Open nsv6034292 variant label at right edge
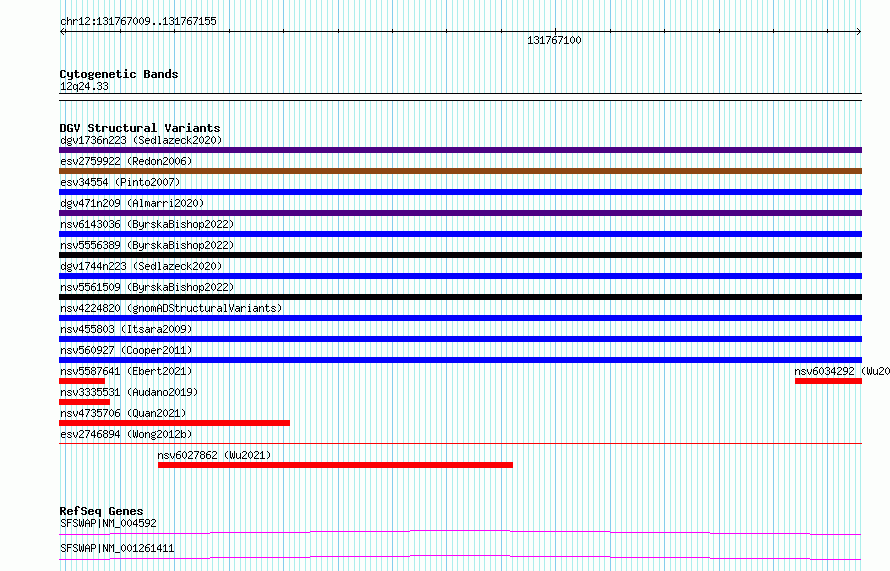Image resolution: width=890 pixels, height=571 pixels. (x=842, y=371)
